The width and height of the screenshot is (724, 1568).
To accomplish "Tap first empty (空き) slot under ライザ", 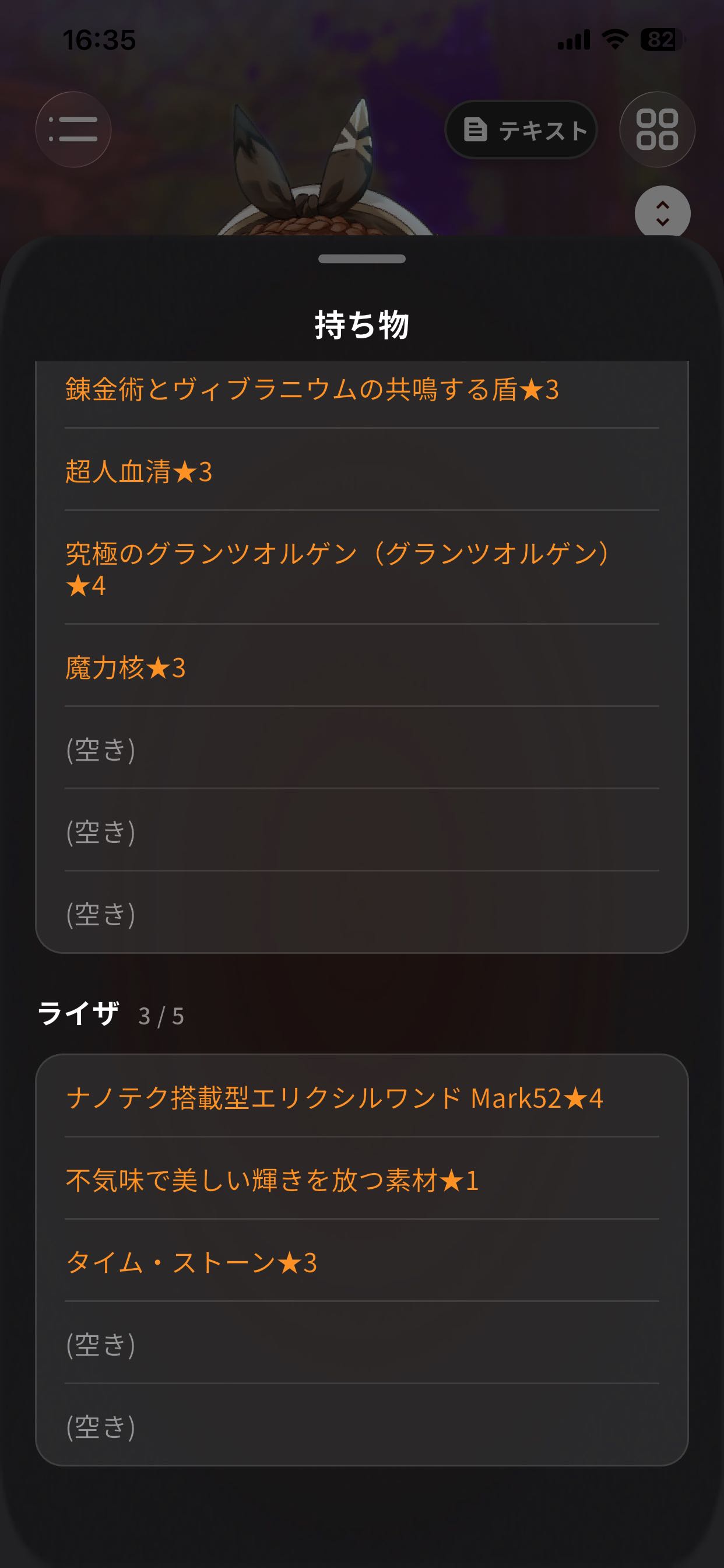I will [x=362, y=1343].
